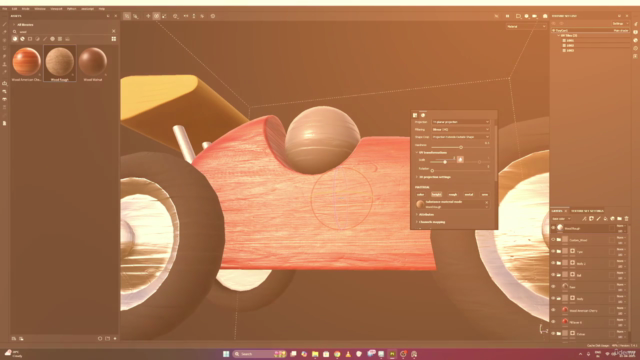Toggle the height material channel
Screen dimensions: 640x360
tap(436, 195)
